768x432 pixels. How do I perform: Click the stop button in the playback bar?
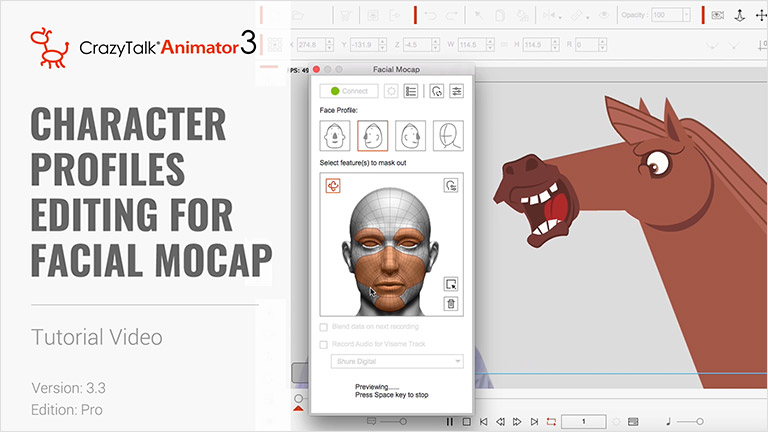467,422
